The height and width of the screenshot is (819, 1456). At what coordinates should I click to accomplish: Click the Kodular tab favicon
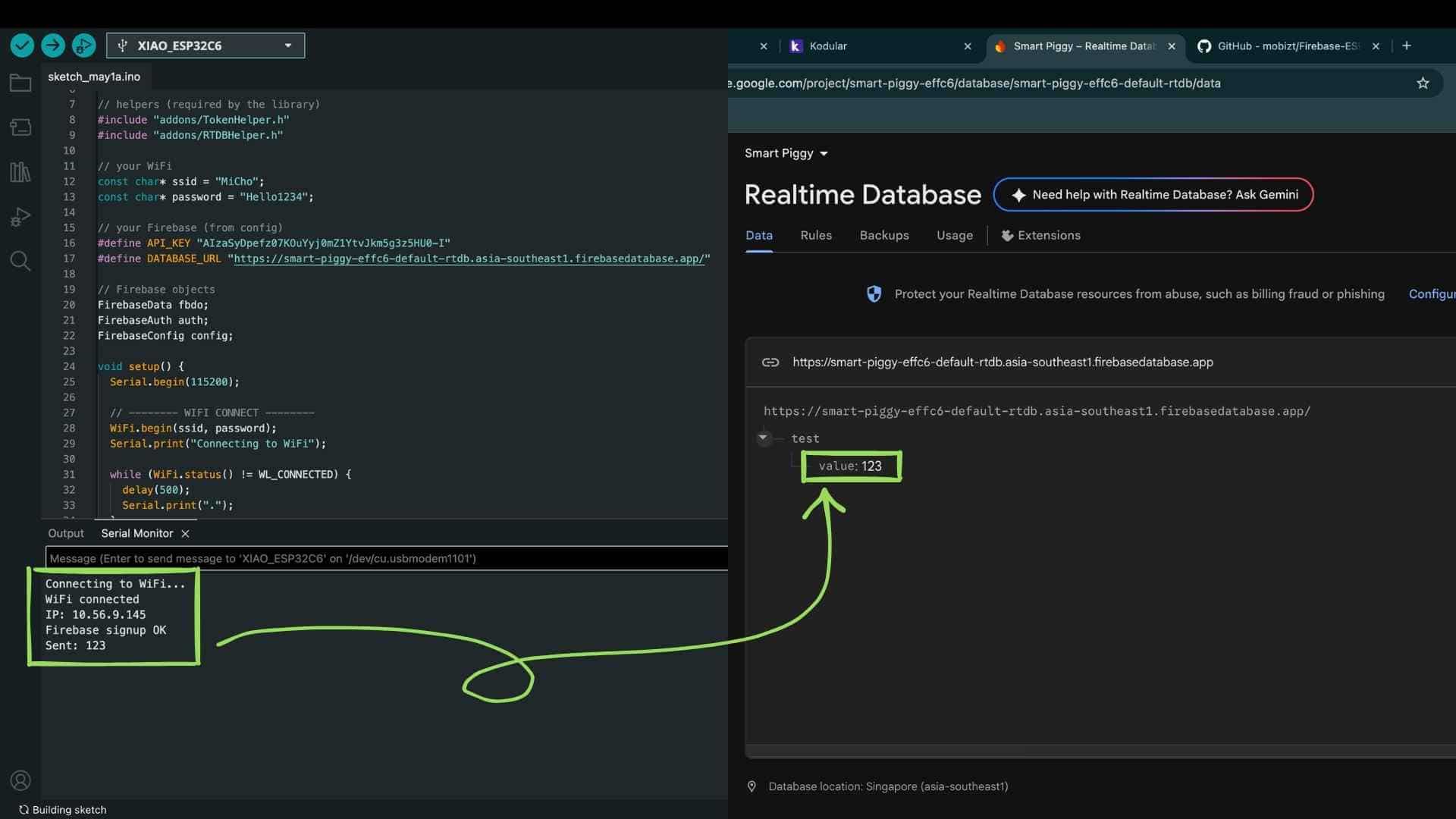[795, 46]
